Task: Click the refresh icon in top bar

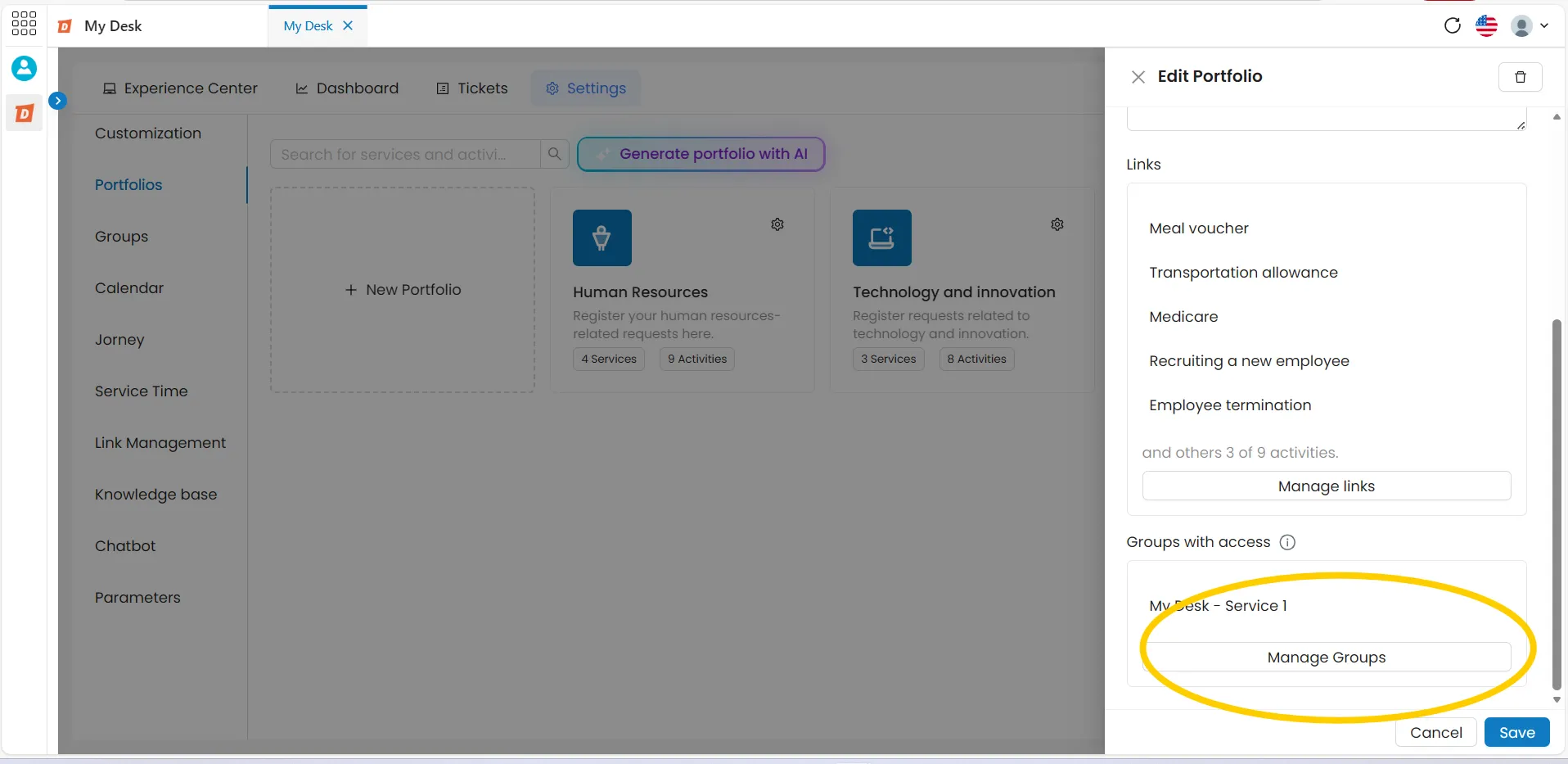Action: point(1452,25)
